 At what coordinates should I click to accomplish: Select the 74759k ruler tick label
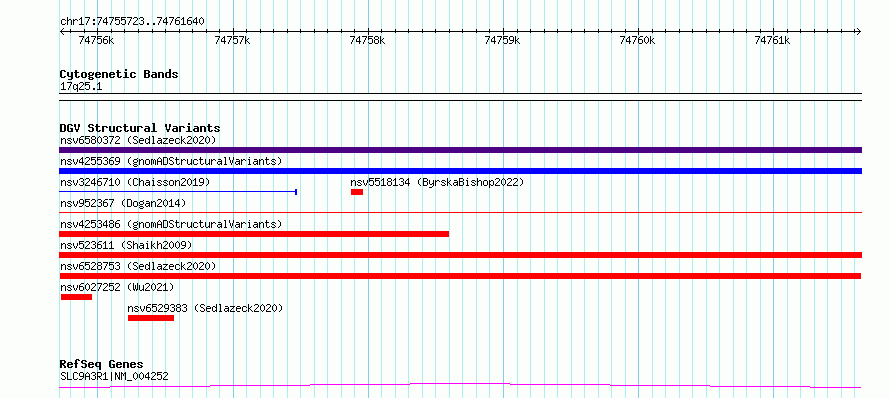click(x=502, y=40)
